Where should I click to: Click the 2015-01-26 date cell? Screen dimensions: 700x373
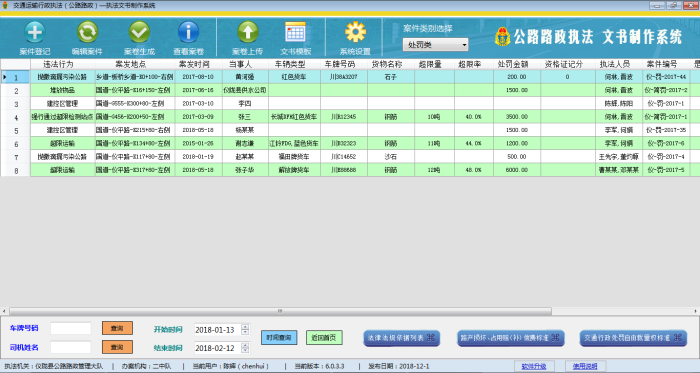point(198,144)
